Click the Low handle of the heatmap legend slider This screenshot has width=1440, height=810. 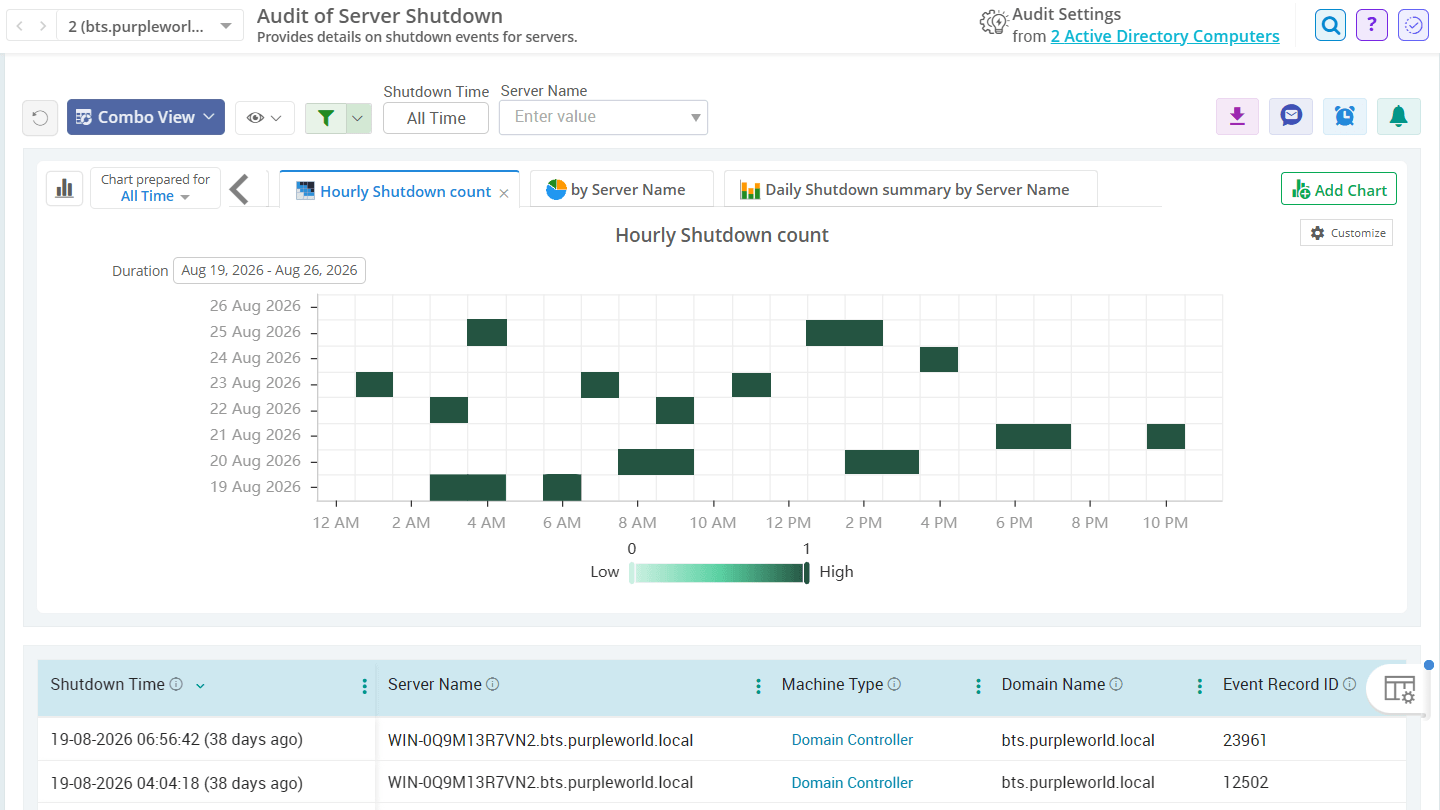point(631,573)
